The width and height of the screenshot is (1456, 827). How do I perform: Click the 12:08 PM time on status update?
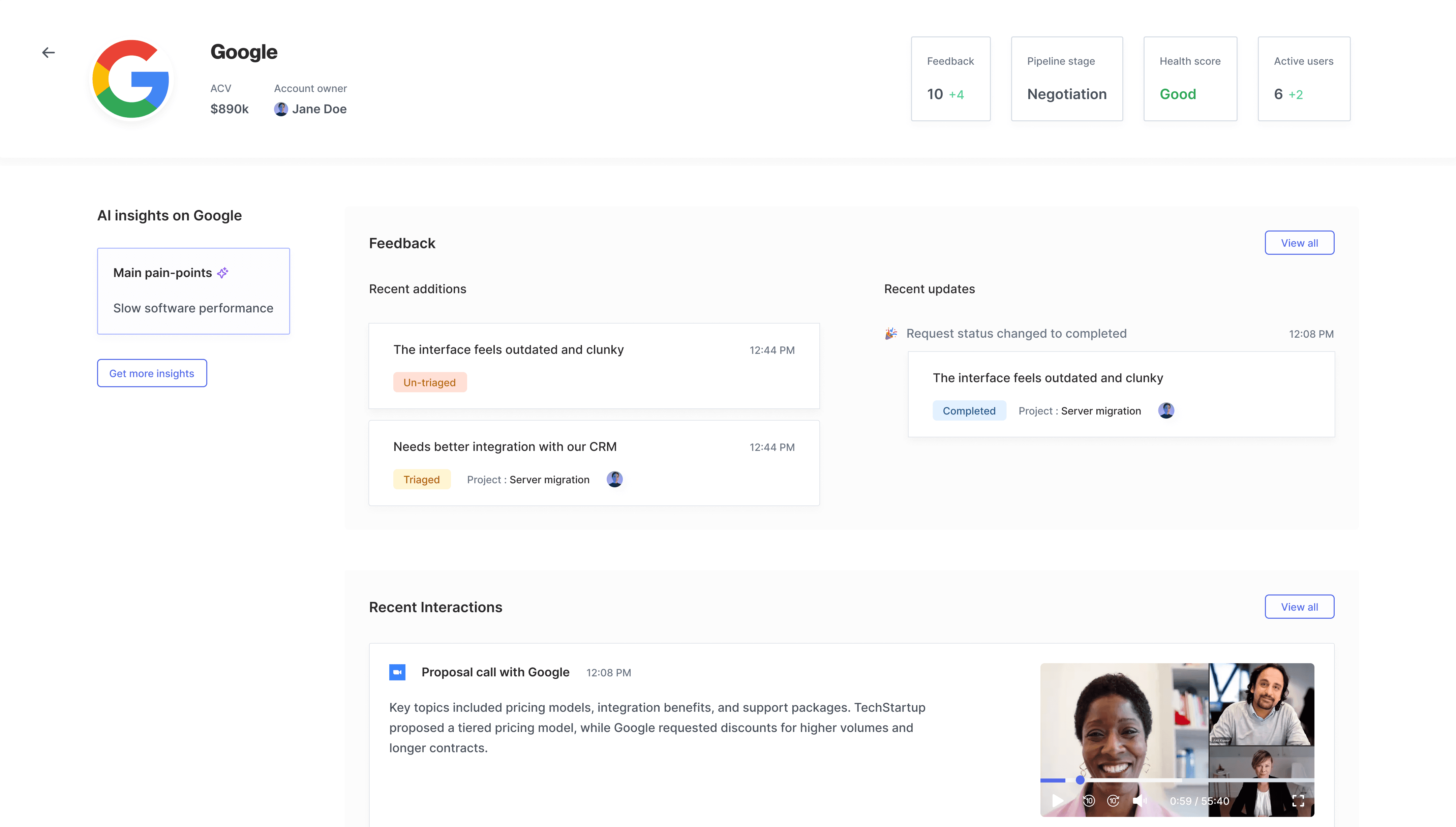click(x=1311, y=334)
